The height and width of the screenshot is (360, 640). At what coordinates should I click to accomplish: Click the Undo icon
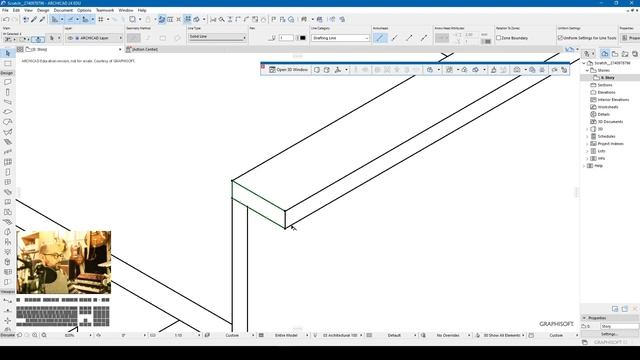tap(6, 19)
